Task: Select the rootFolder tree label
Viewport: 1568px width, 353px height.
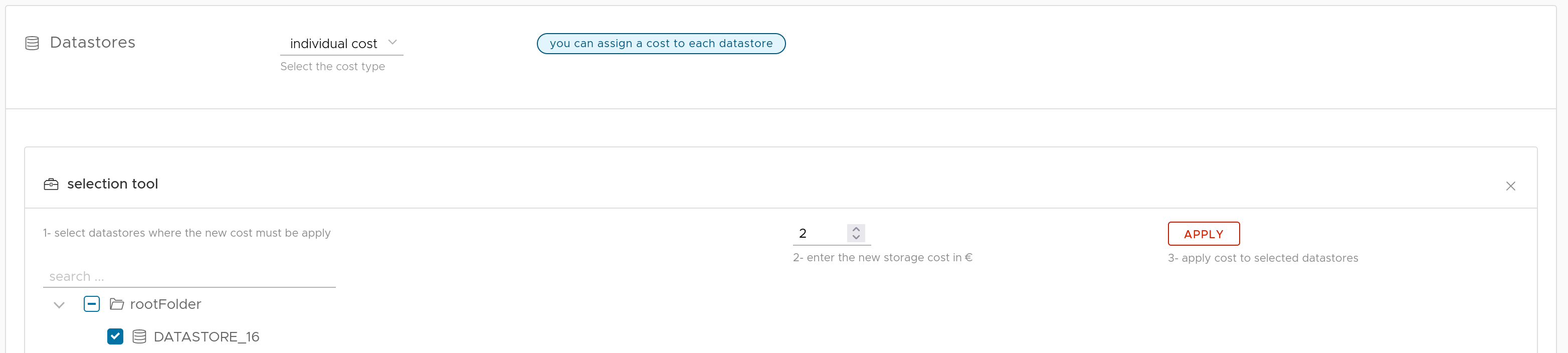Action: (165, 304)
